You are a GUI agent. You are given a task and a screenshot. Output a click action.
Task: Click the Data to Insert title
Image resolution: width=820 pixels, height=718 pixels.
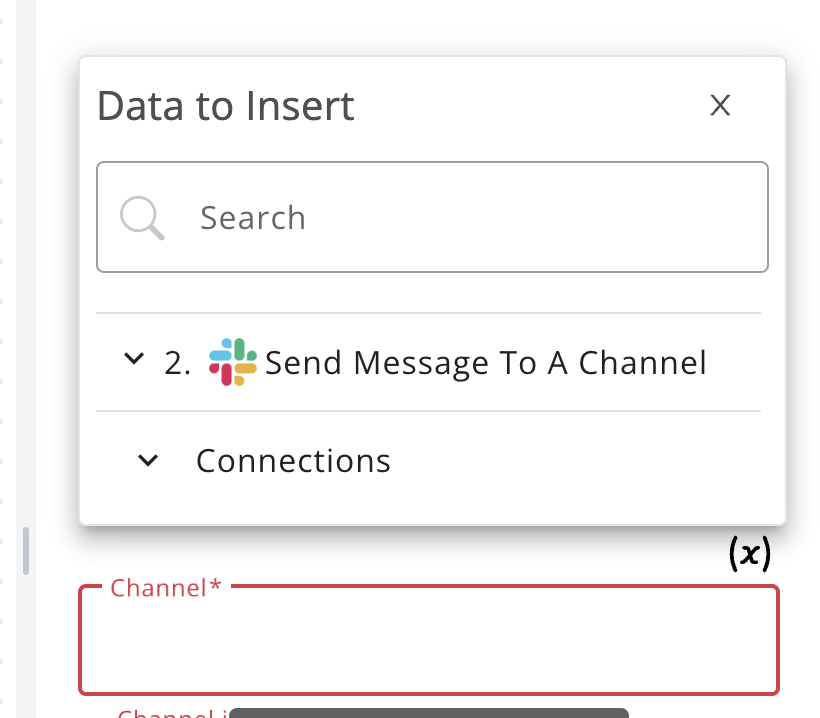[226, 105]
